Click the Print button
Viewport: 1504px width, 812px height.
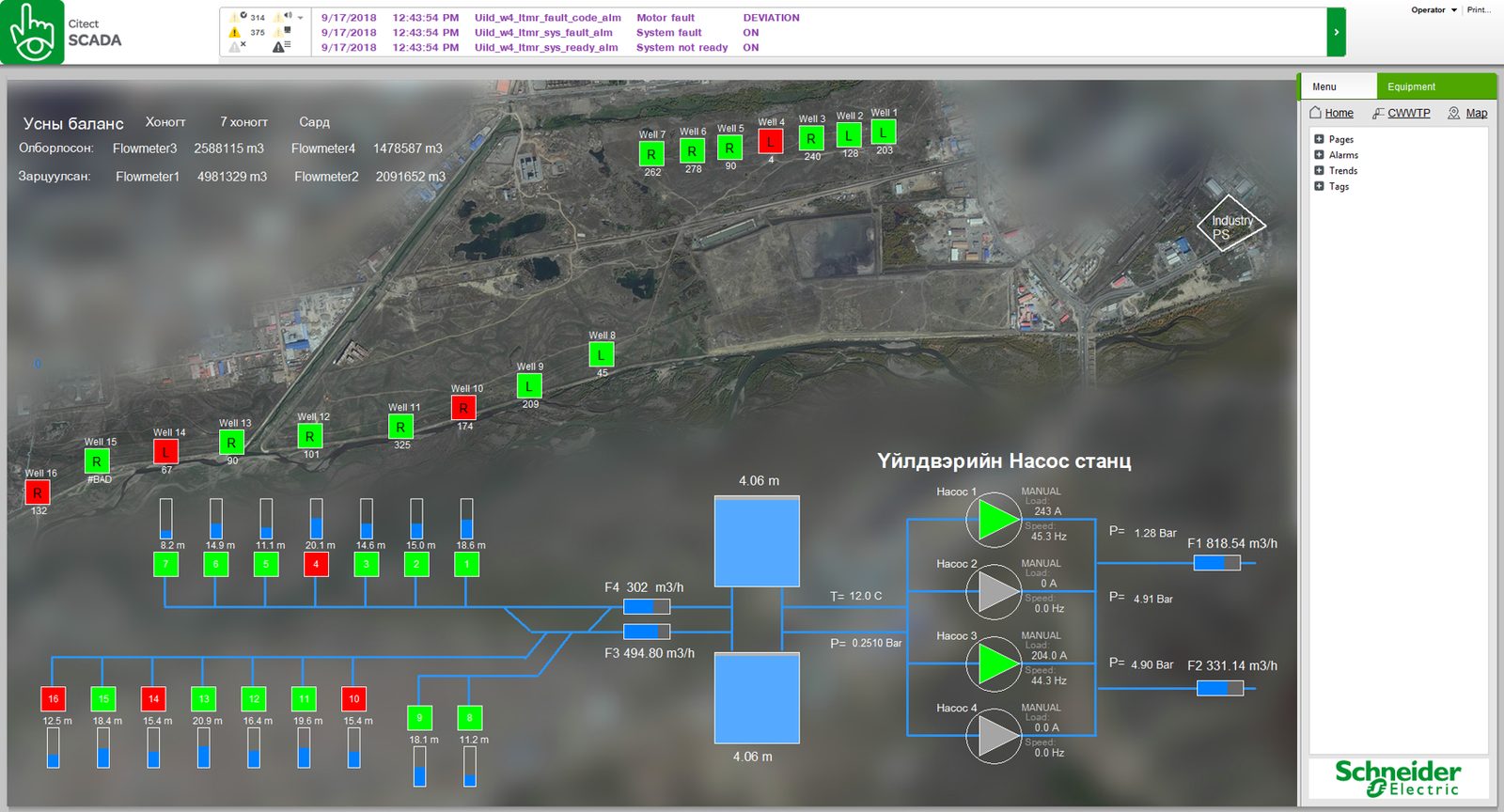point(1479,10)
